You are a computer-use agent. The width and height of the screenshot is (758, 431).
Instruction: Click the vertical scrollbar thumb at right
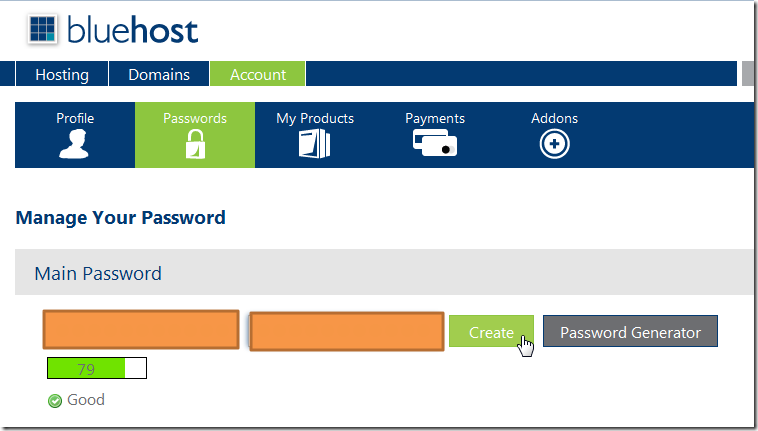click(748, 74)
